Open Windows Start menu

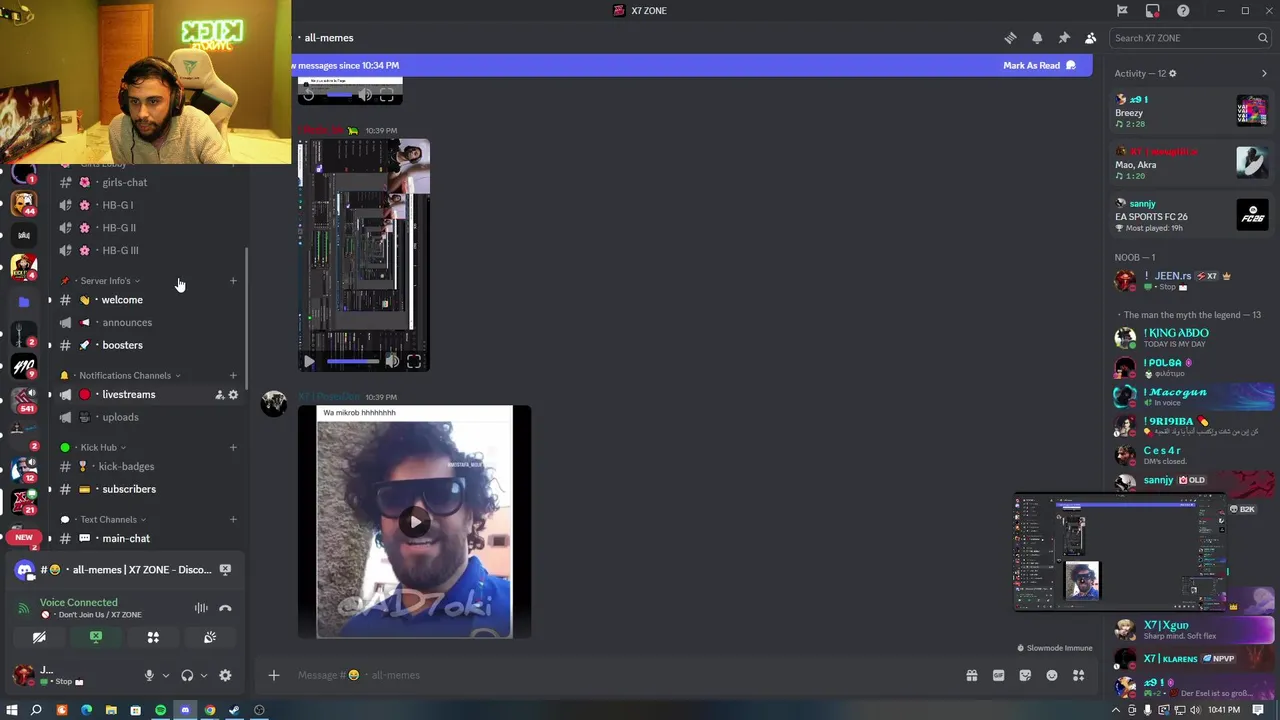click(11, 710)
